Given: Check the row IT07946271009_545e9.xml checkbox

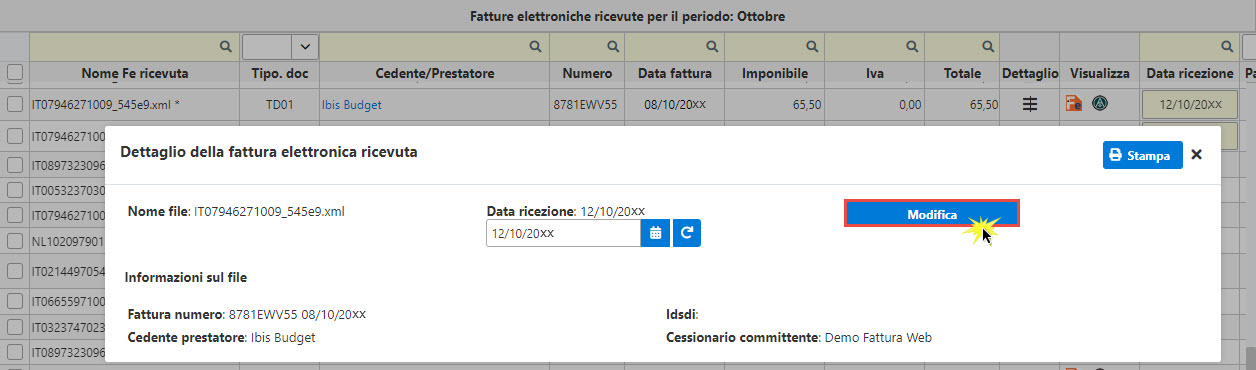Looking at the screenshot, I should point(14,104).
